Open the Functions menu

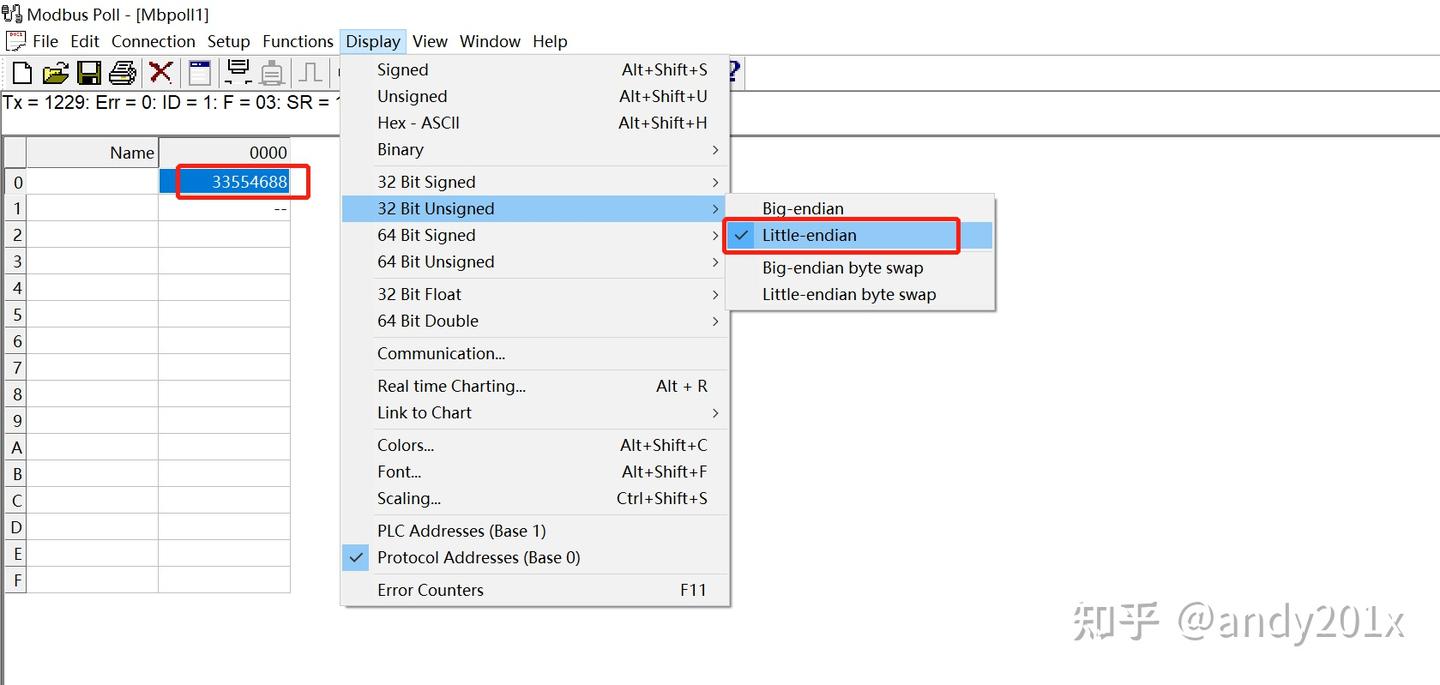(x=297, y=41)
